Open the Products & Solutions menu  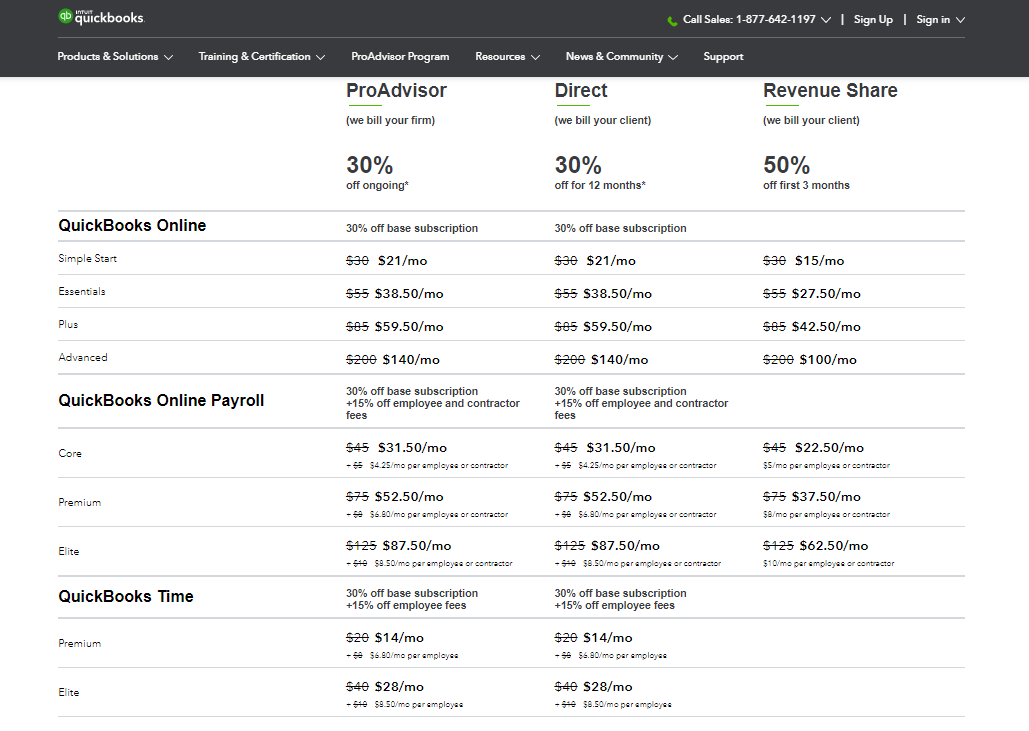[x=108, y=57]
